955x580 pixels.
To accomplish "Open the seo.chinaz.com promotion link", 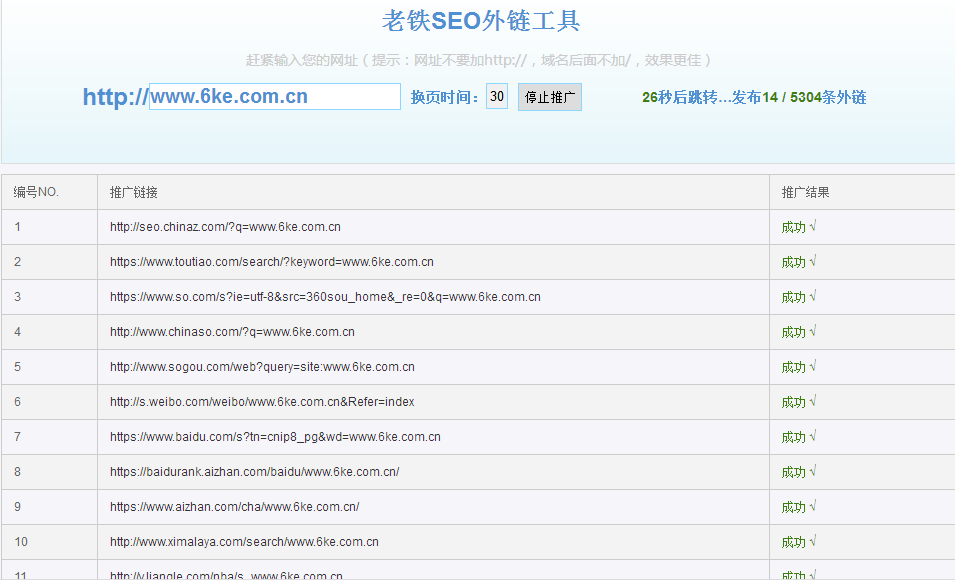I will [225, 227].
